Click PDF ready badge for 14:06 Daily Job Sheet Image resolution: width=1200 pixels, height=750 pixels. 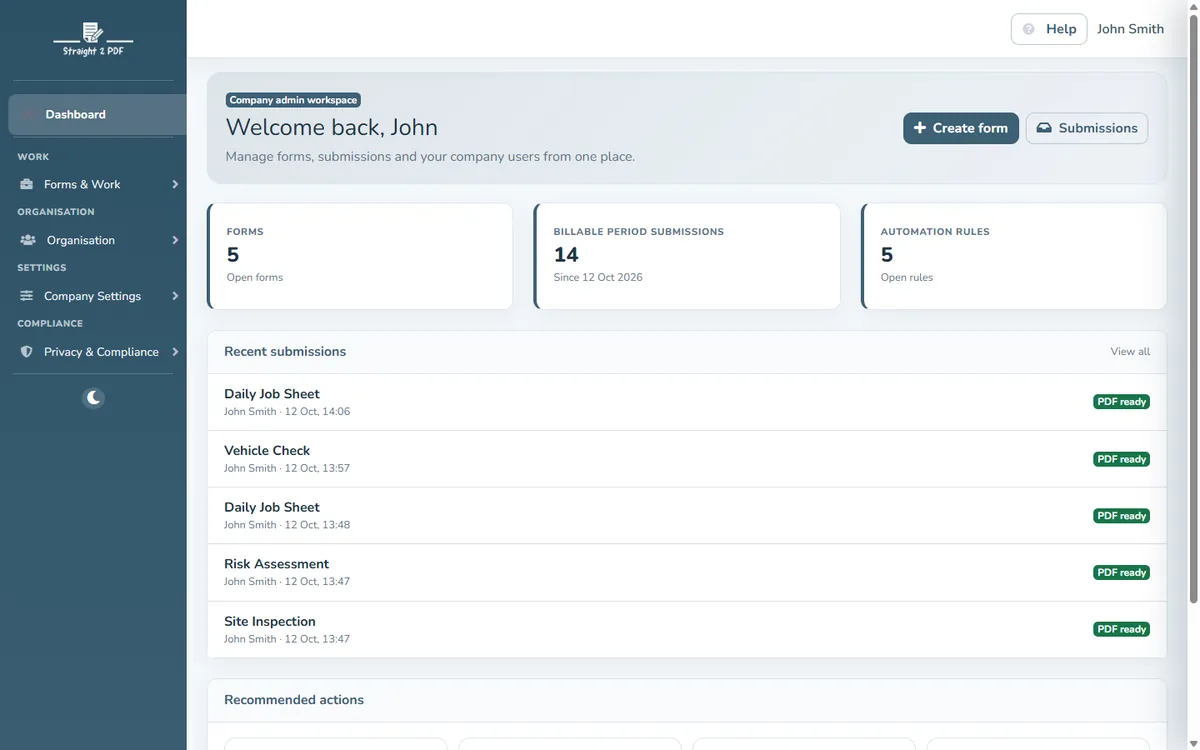click(1121, 402)
